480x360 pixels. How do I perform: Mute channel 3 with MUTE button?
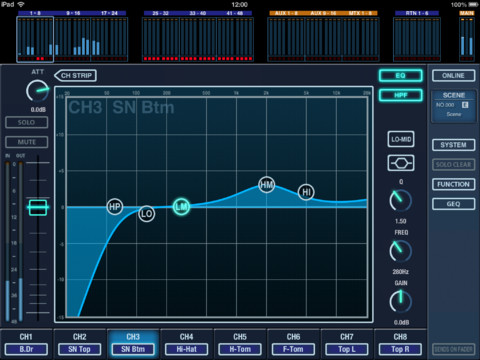(27, 142)
